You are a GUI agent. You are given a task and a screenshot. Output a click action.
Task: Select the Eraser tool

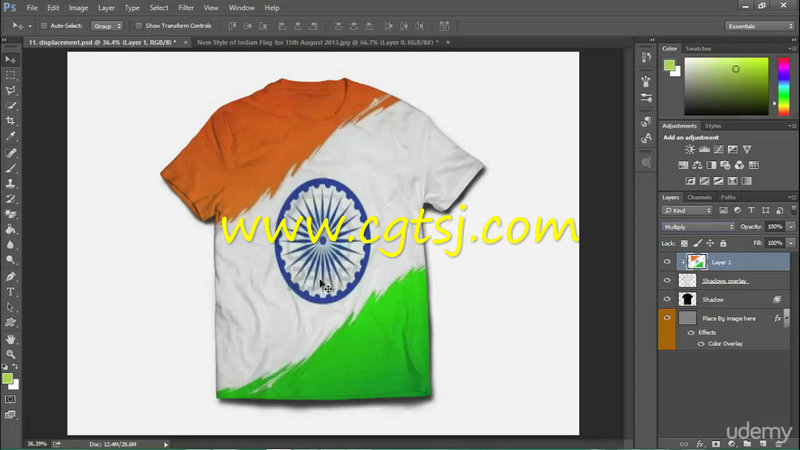point(10,214)
